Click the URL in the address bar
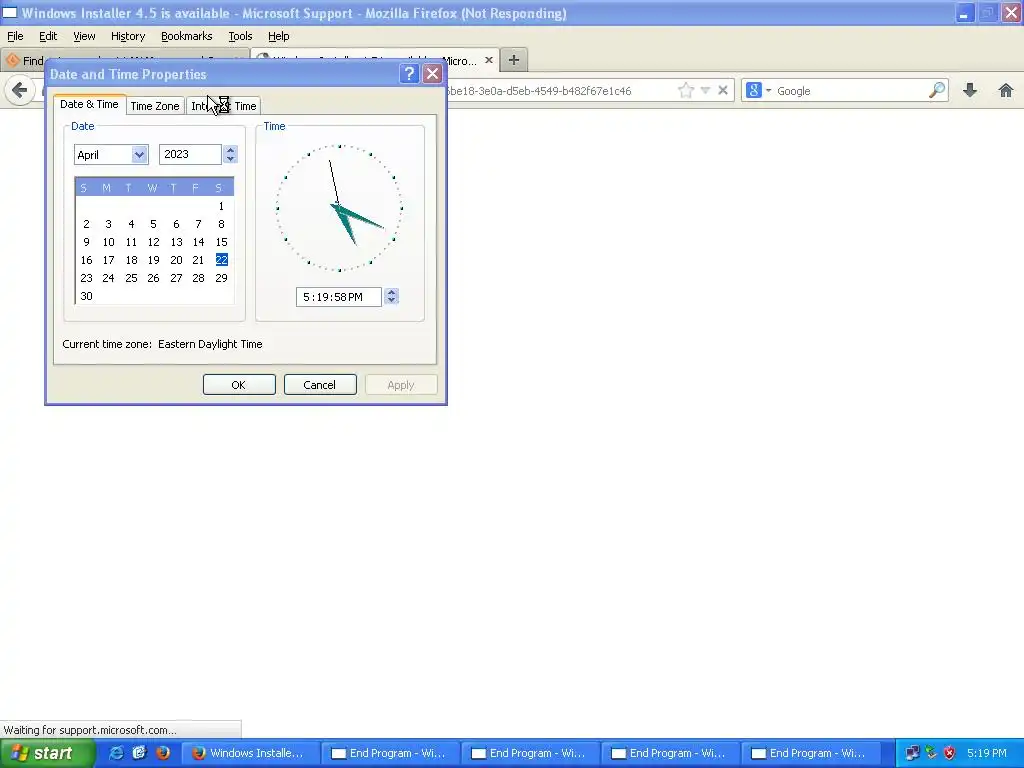 tap(539, 91)
